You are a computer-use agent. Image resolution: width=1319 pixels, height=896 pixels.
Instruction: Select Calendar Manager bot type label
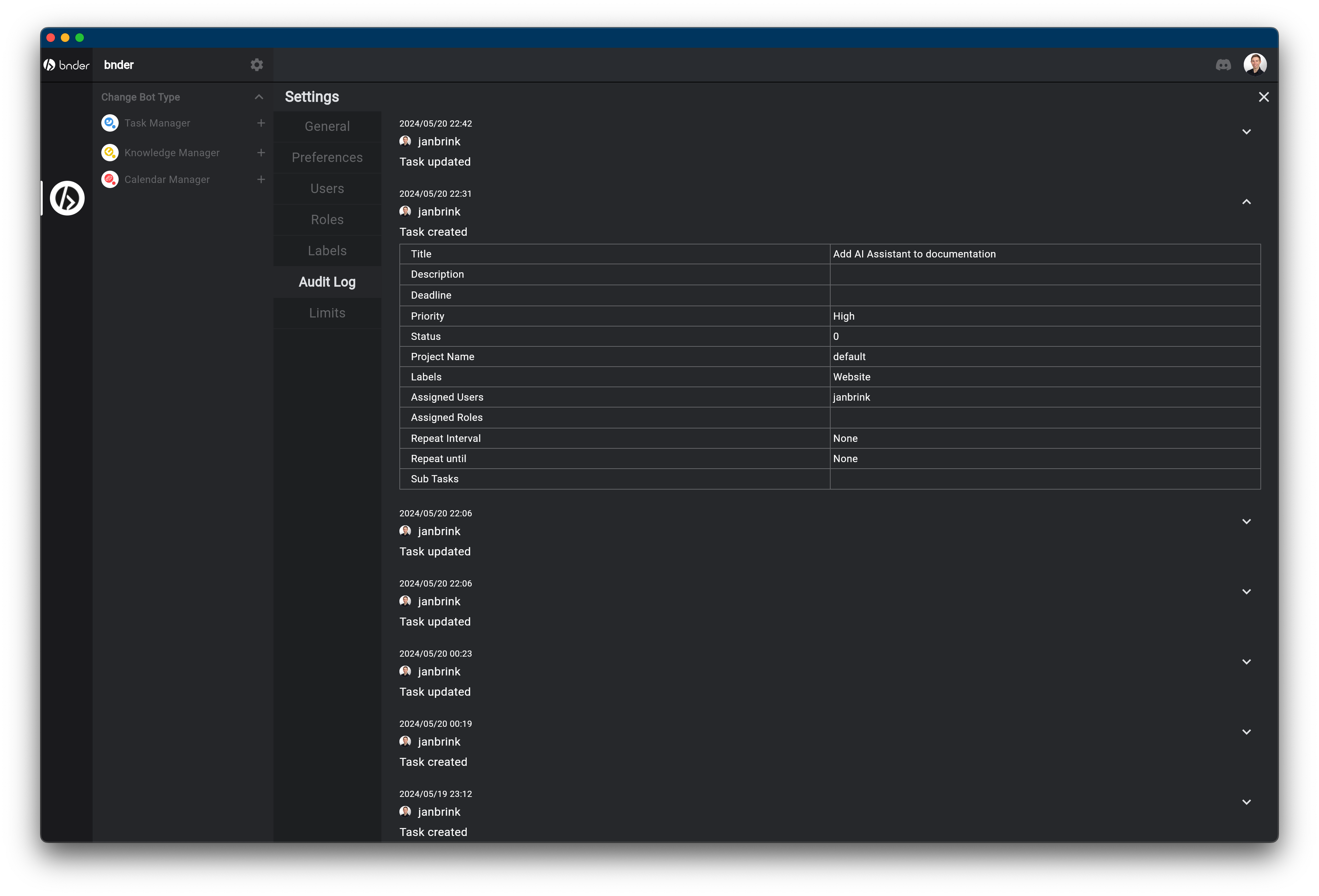[x=167, y=179]
